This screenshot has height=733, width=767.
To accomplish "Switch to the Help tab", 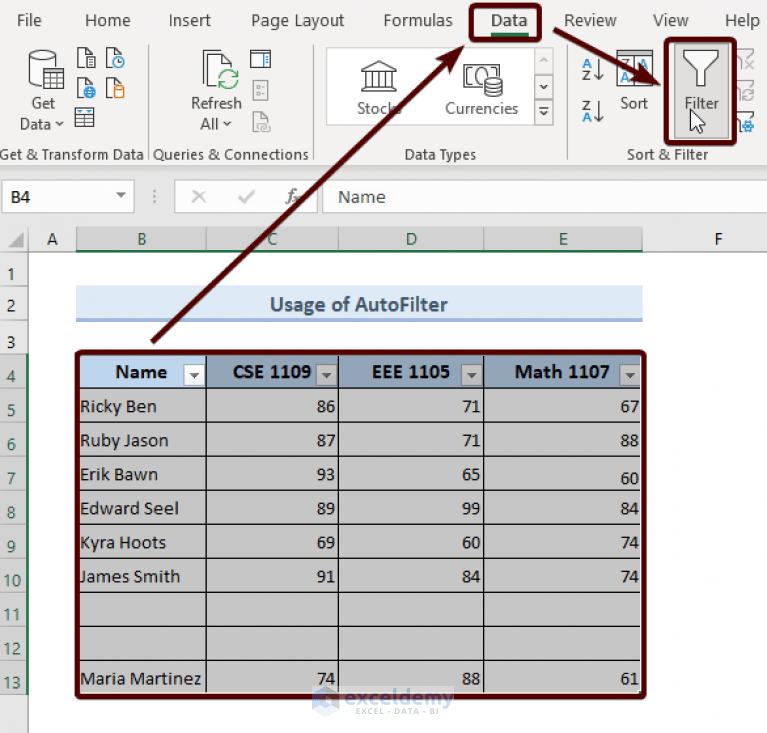I will pyautogui.click(x=742, y=21).
